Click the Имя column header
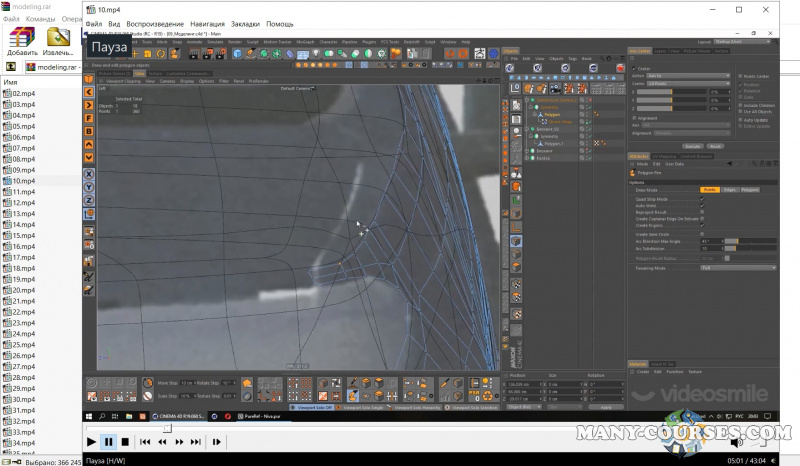 (x=11, y=82)
